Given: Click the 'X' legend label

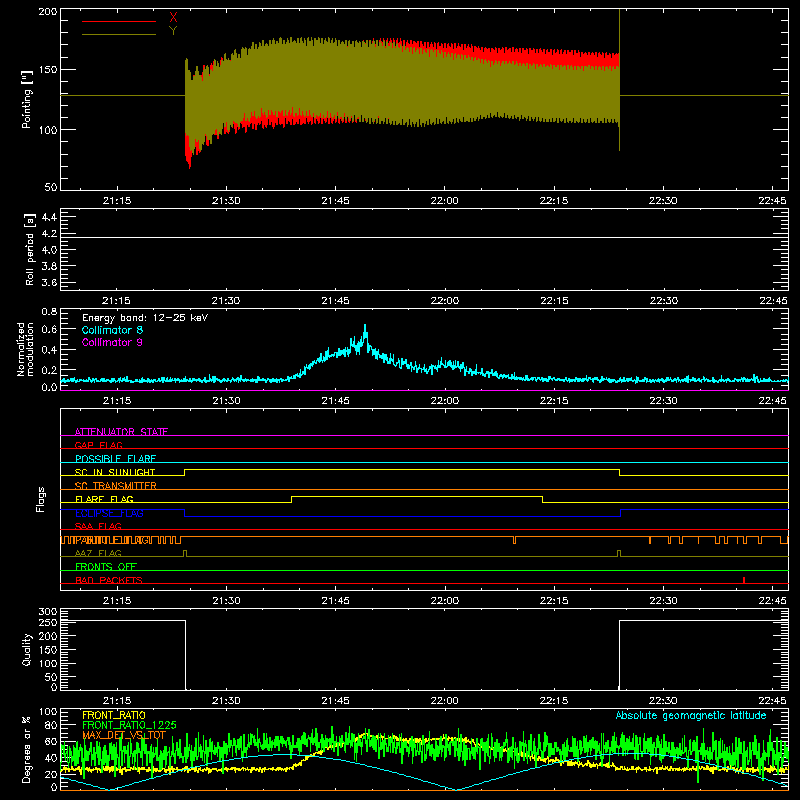Looking at the screenshot, I should point(173,18).
